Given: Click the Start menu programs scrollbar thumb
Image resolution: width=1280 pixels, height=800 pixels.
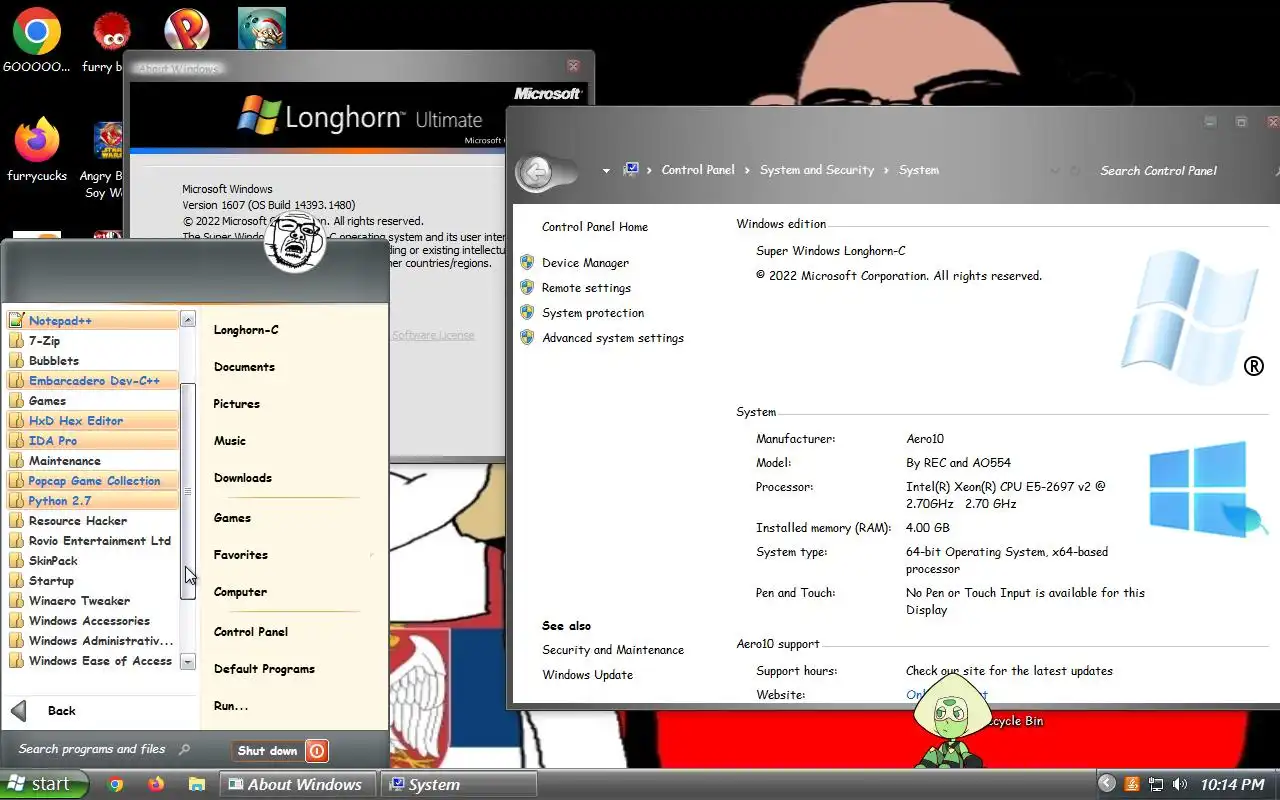Looking at the screenshot, I should coord(187,491).
